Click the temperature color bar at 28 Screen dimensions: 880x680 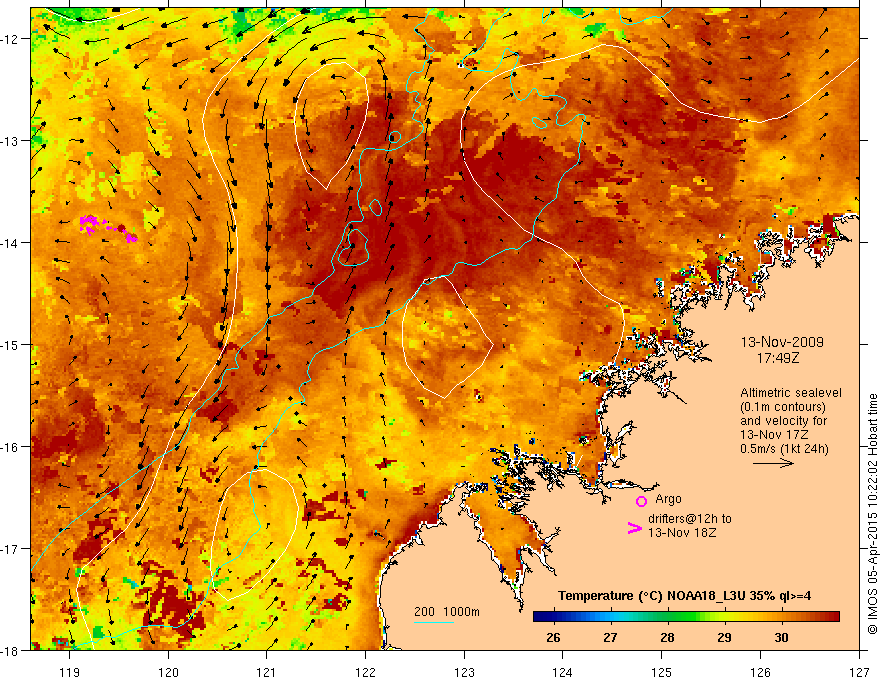point(667,617)
